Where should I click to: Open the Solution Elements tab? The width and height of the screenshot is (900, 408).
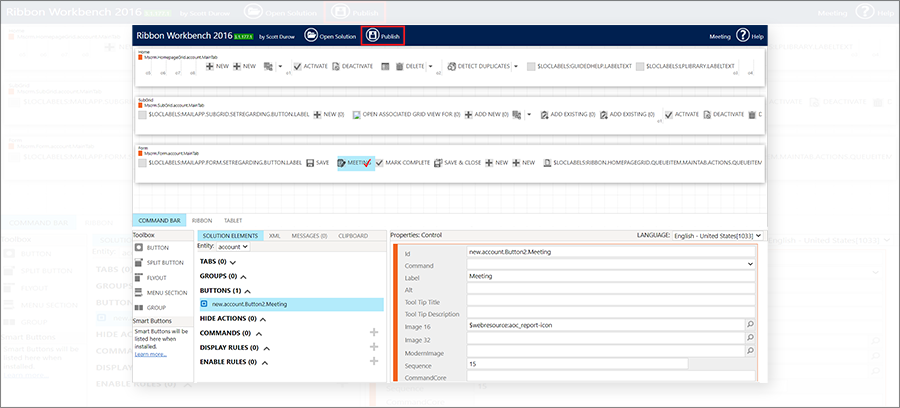click(x=231, y=236)
